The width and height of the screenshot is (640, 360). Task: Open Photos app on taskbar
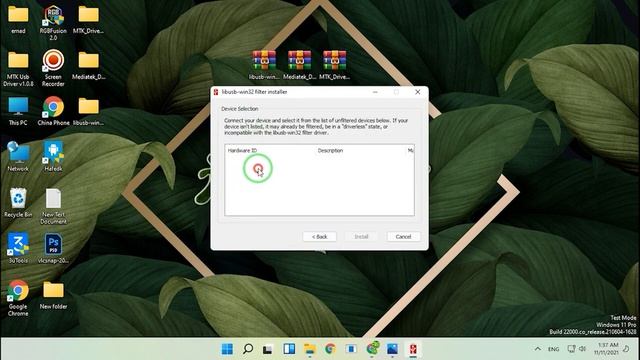tap(392, 349)
